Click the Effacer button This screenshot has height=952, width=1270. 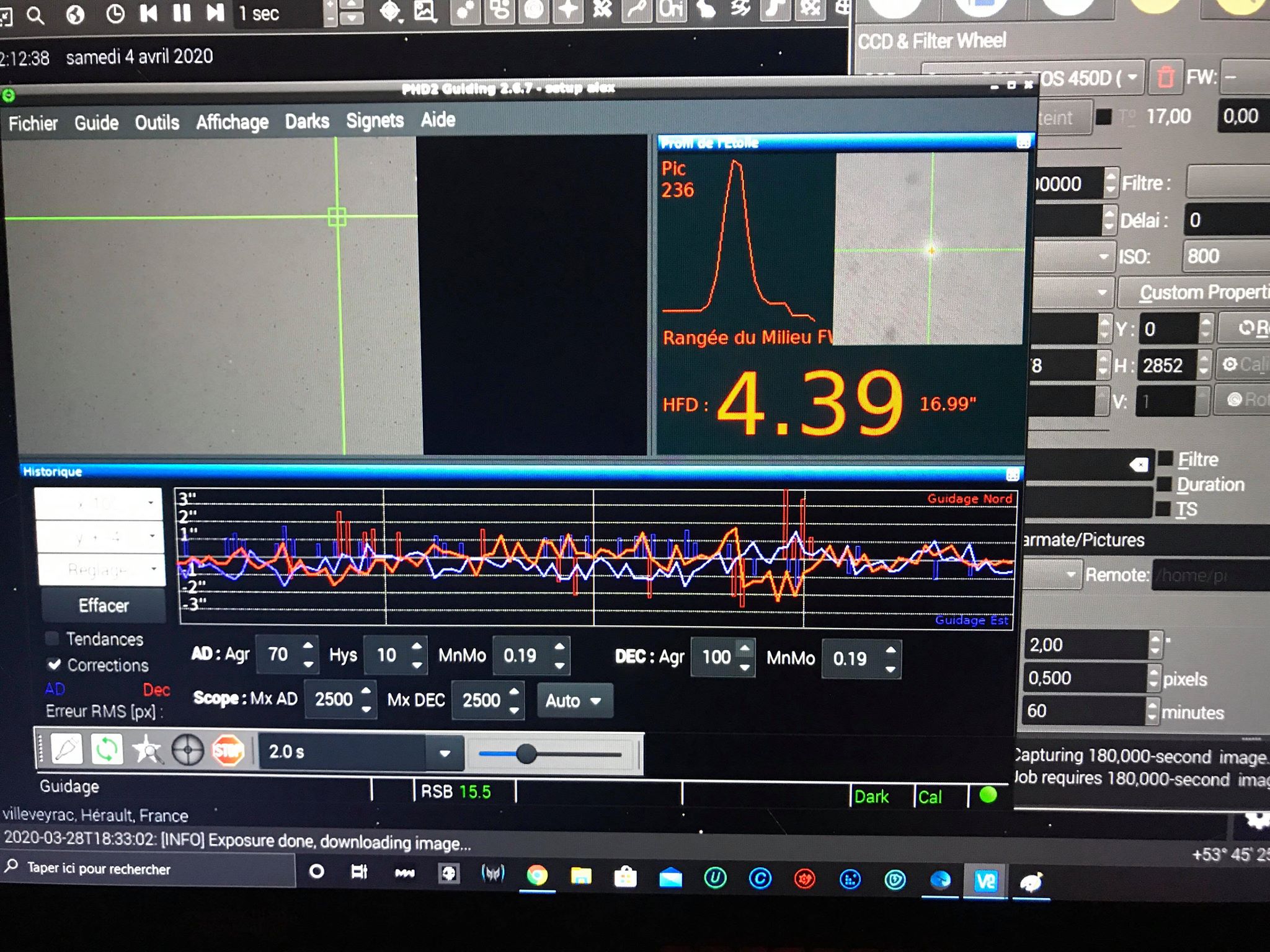pos(104,606)
